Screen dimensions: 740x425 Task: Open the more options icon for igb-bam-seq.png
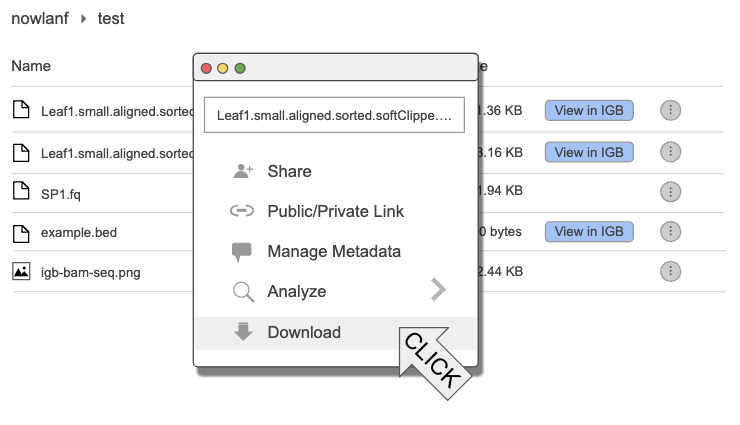[671, 271]
